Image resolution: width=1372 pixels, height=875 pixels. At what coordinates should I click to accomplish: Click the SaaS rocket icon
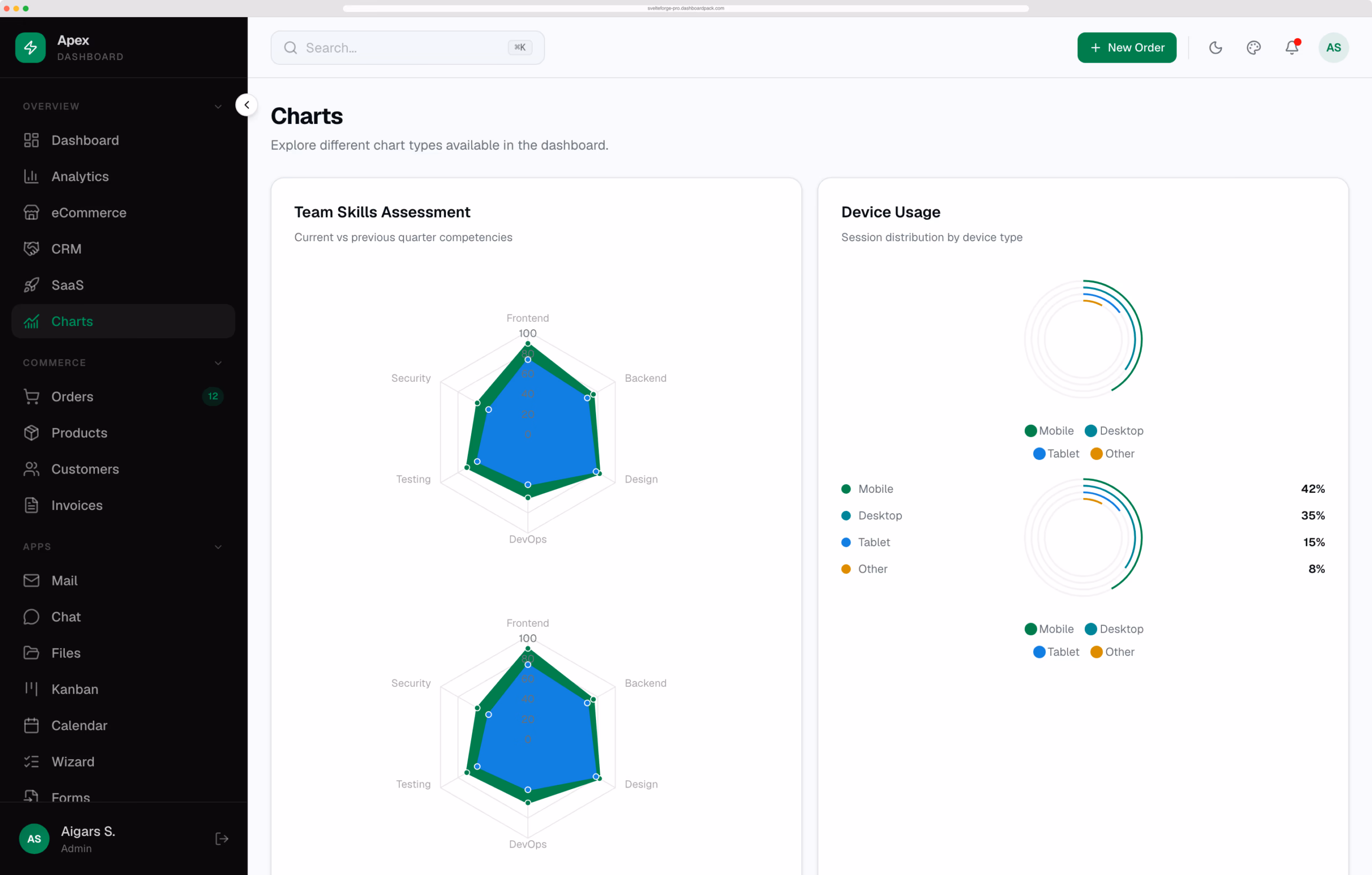[31, 285]
